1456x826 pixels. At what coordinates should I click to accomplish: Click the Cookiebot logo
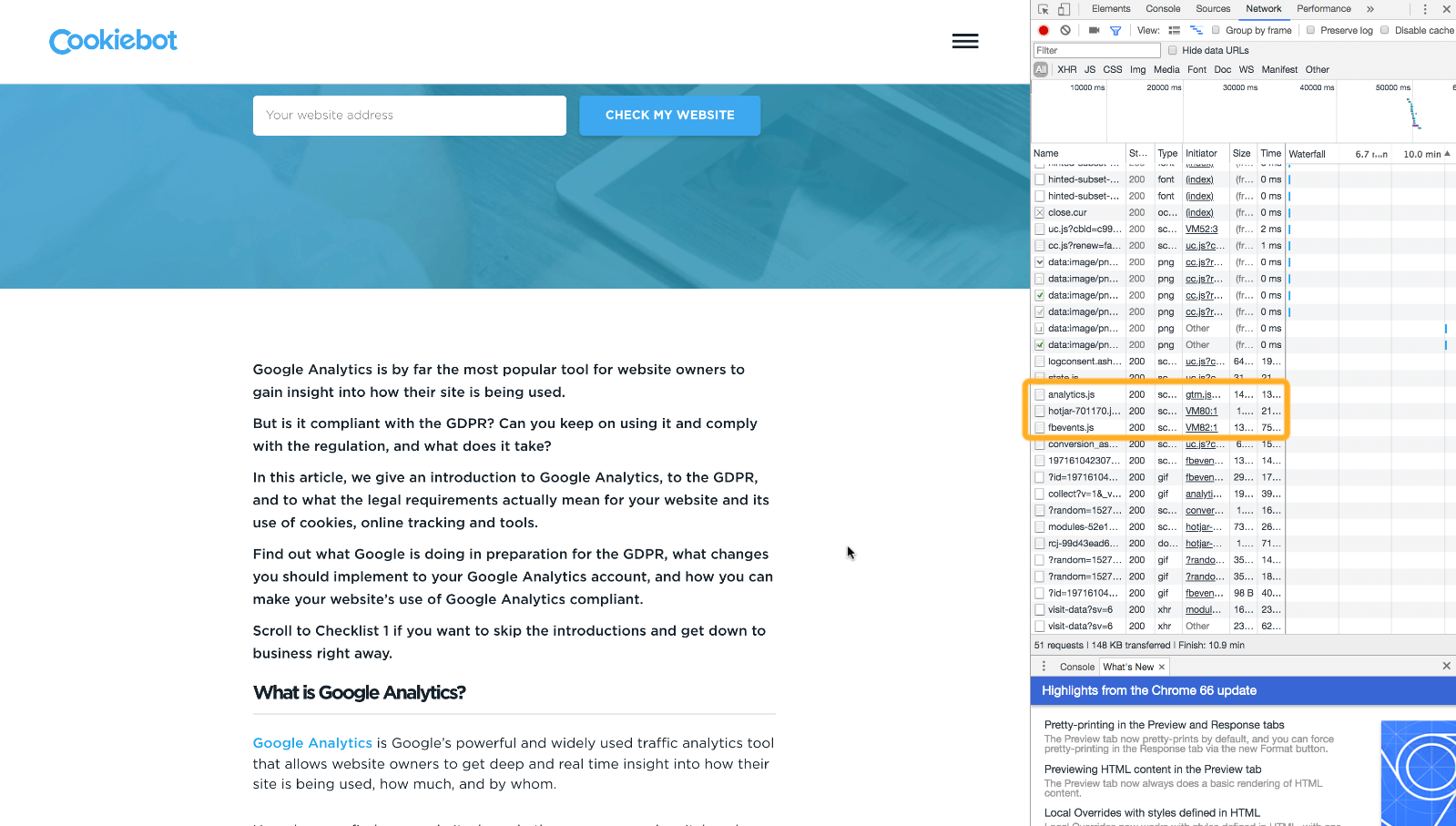[113, 41]
